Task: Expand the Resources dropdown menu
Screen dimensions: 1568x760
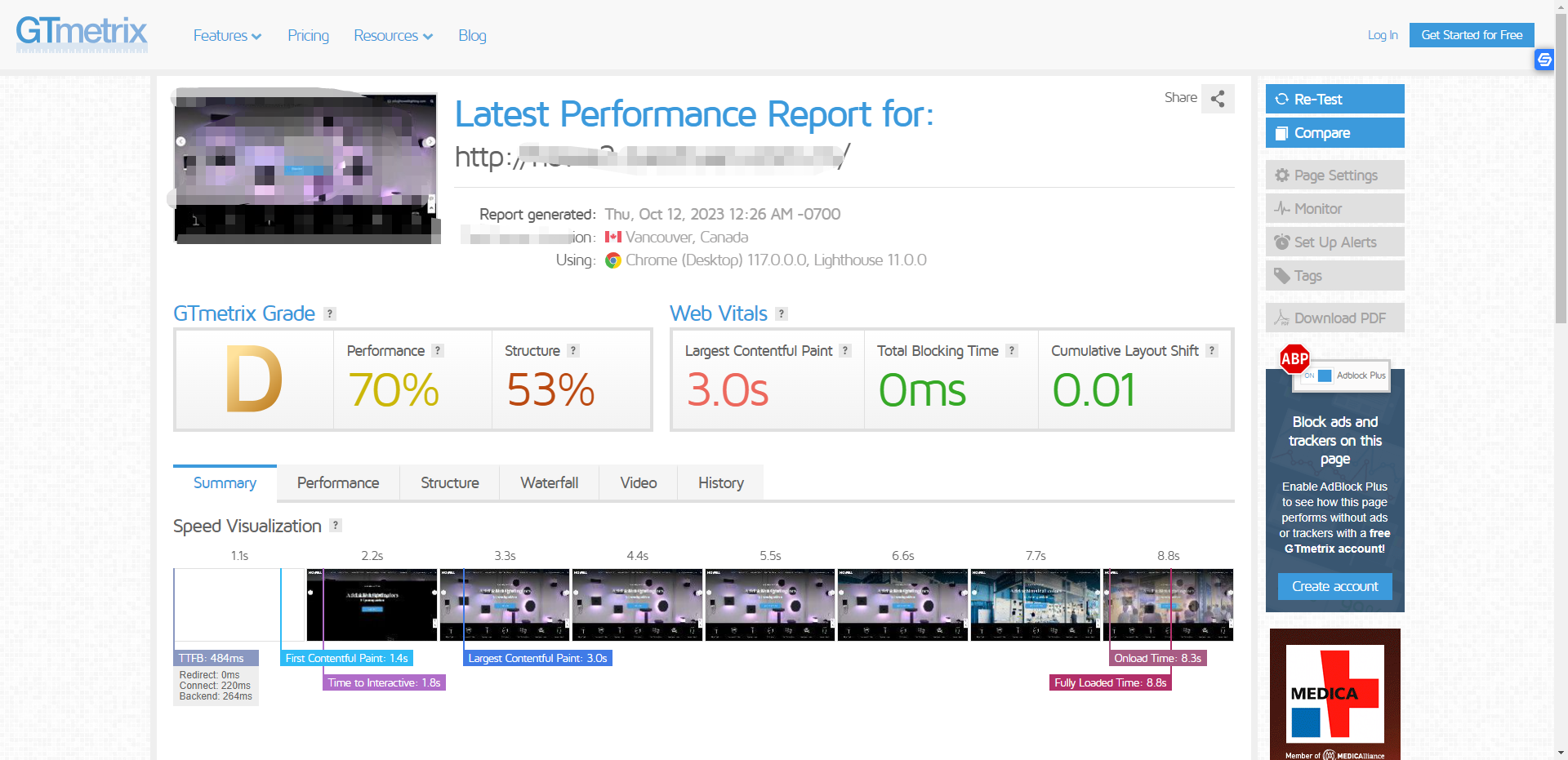Action: pyautogui.click(x=393, y=36)
